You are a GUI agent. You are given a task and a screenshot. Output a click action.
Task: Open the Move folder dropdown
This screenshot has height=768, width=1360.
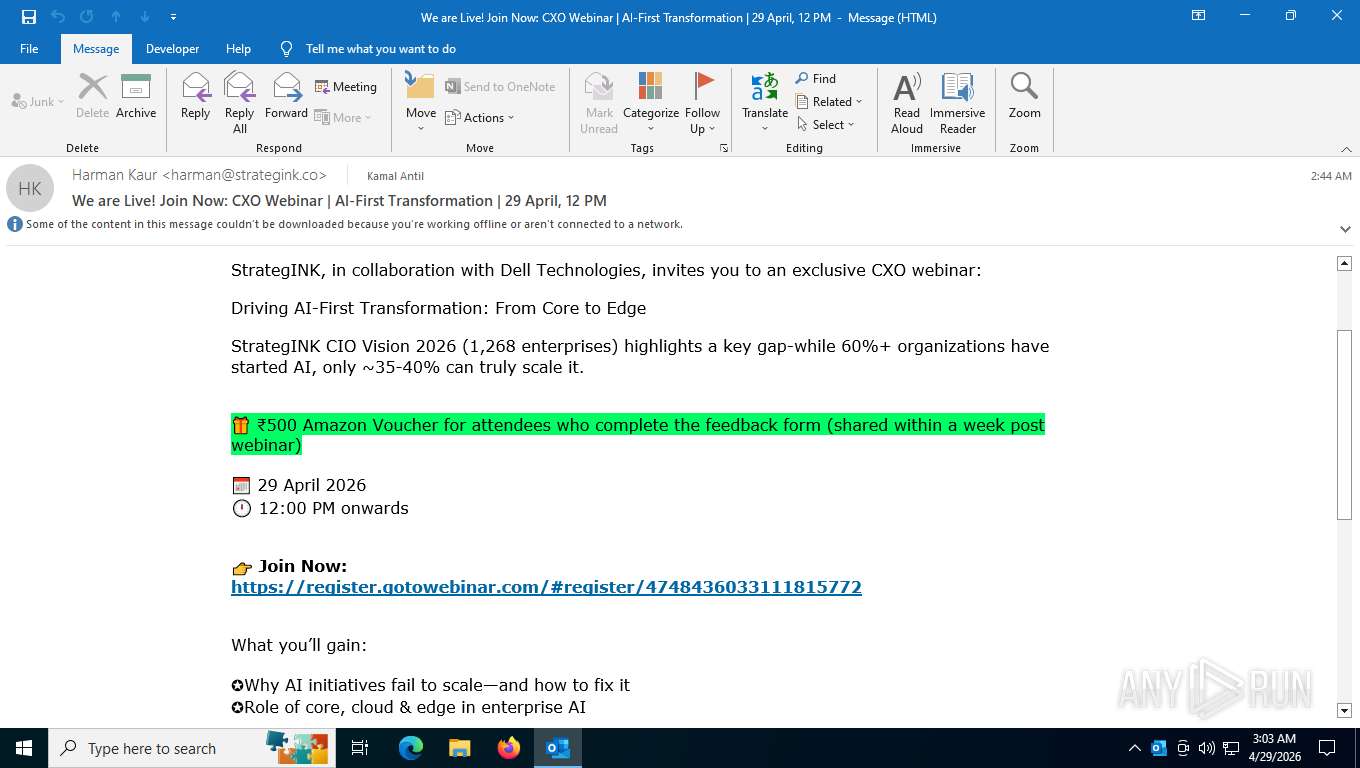point(420,103)
